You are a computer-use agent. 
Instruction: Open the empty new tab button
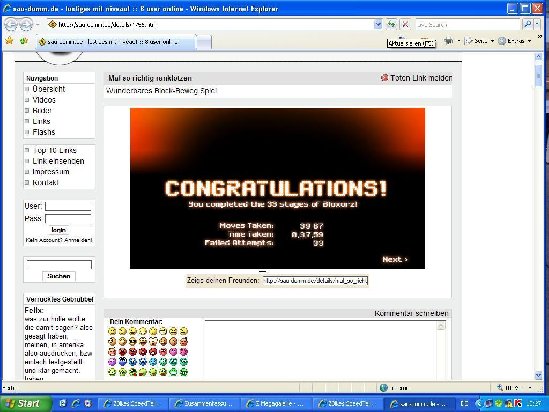pos(203,42)
